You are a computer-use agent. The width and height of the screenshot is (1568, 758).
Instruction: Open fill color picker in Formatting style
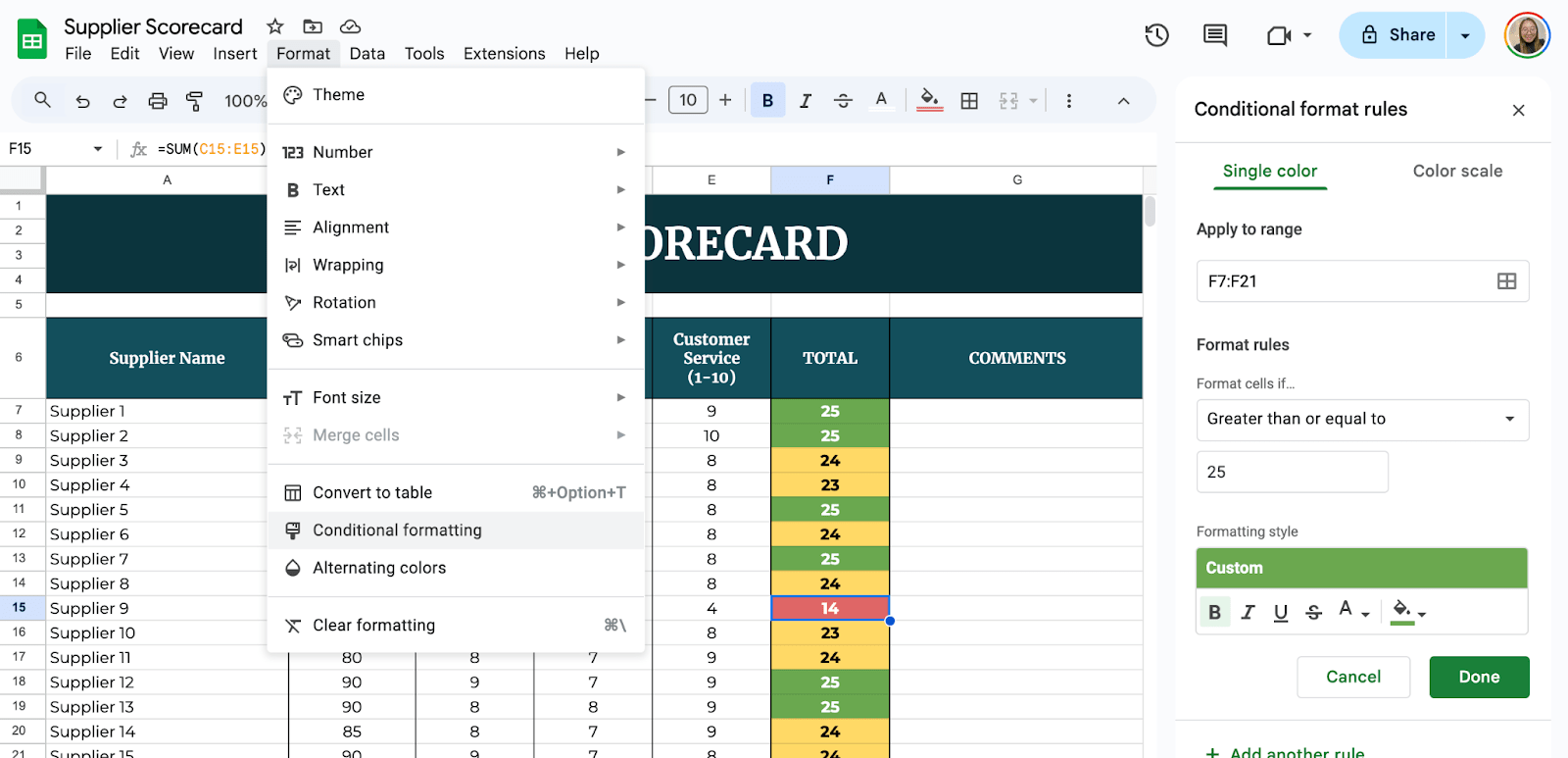tap(1407, 612)
